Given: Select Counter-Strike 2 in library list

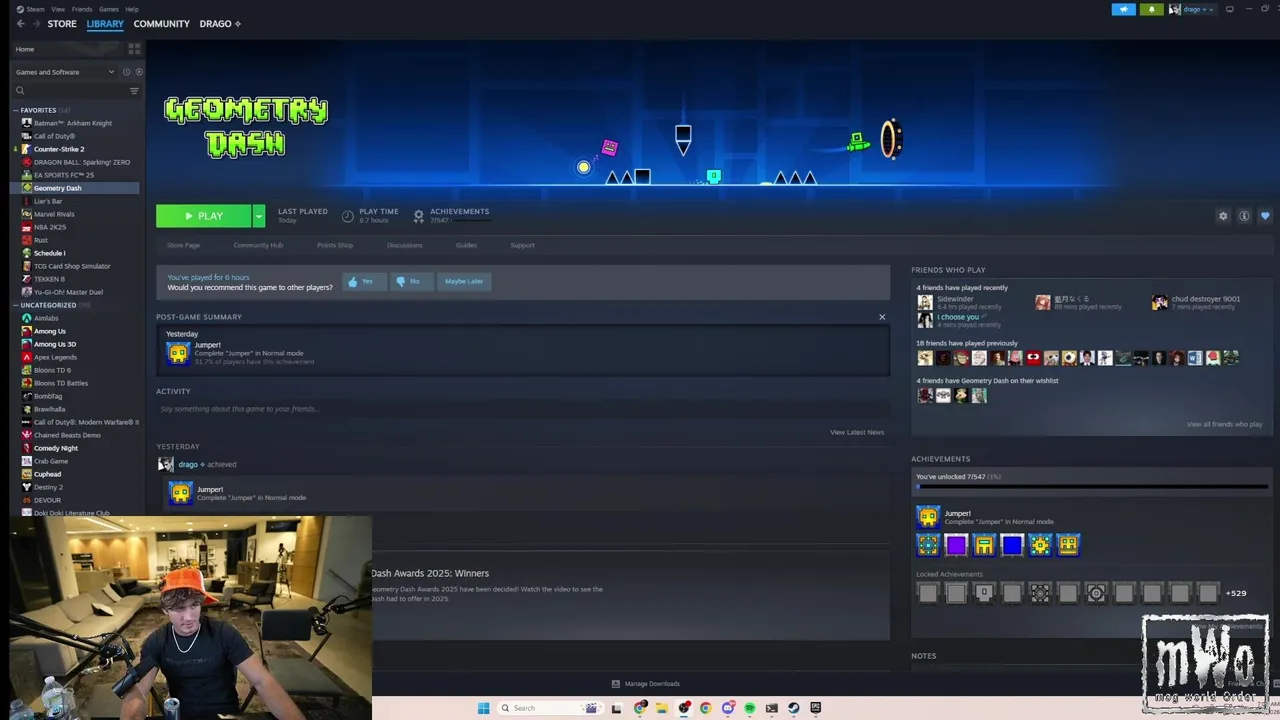Looking at the screenshot, I should pyautogui.click(x=59, y=149).
